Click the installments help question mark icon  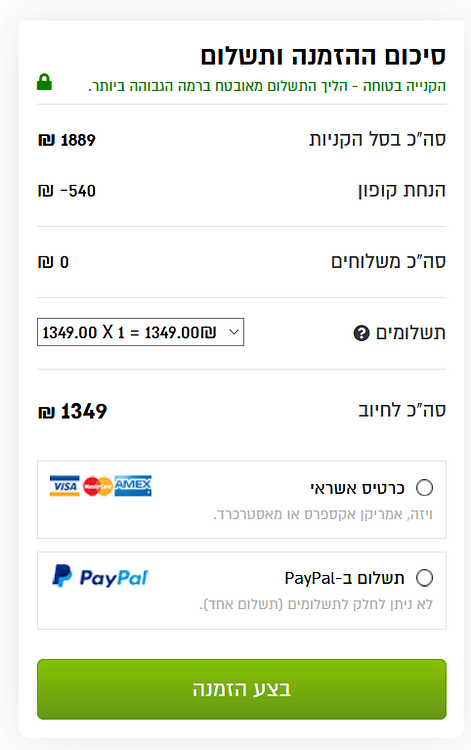click(x=361, y=333)
